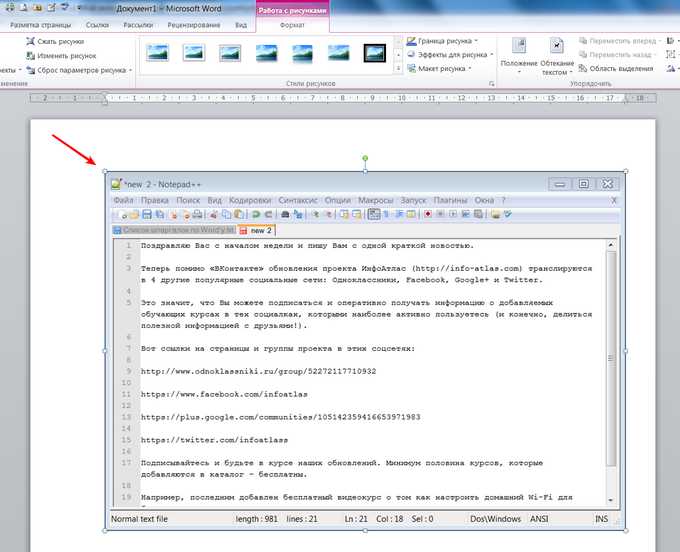The height and width of the screenshot is (552, 680).
Task: Click the Undo green arrow in Notepad++ toolbar
Action: point(256,214)
